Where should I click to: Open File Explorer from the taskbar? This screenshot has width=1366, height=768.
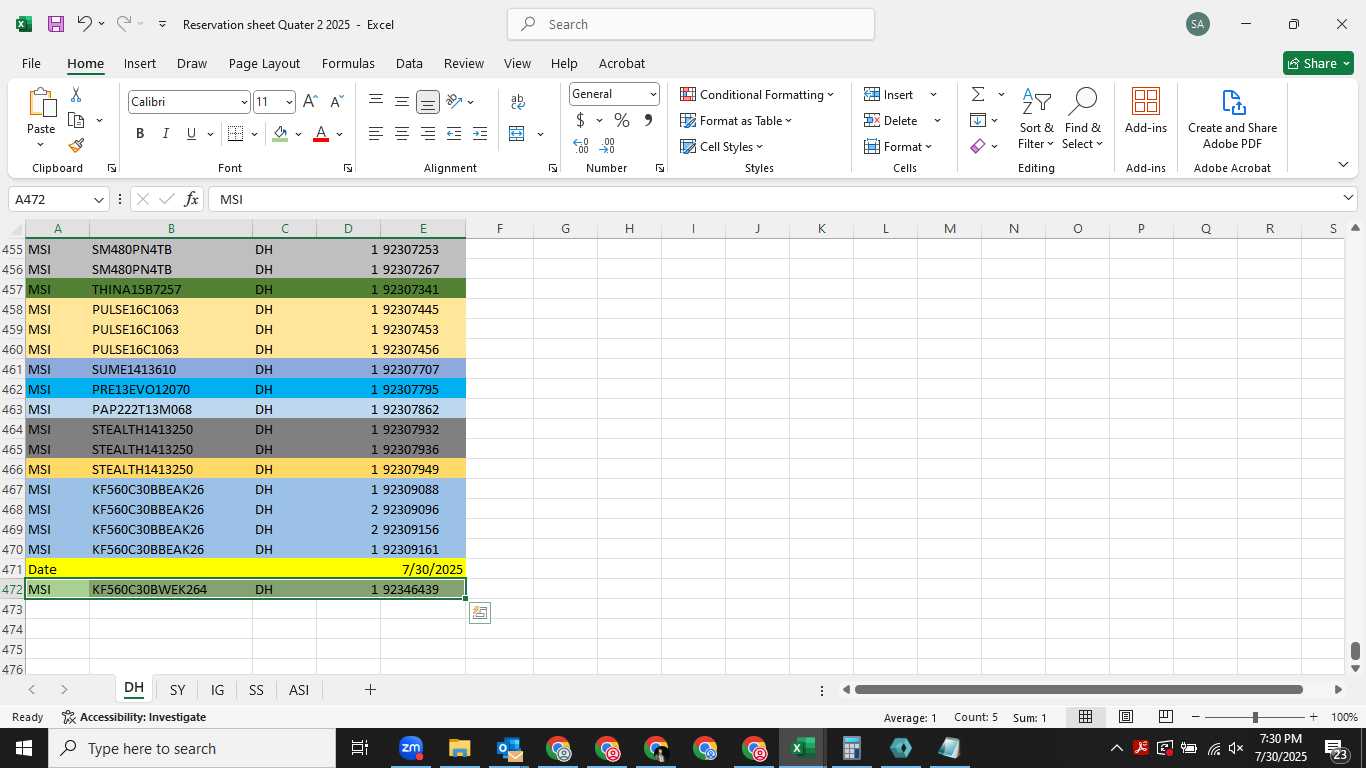coord(459,748)
